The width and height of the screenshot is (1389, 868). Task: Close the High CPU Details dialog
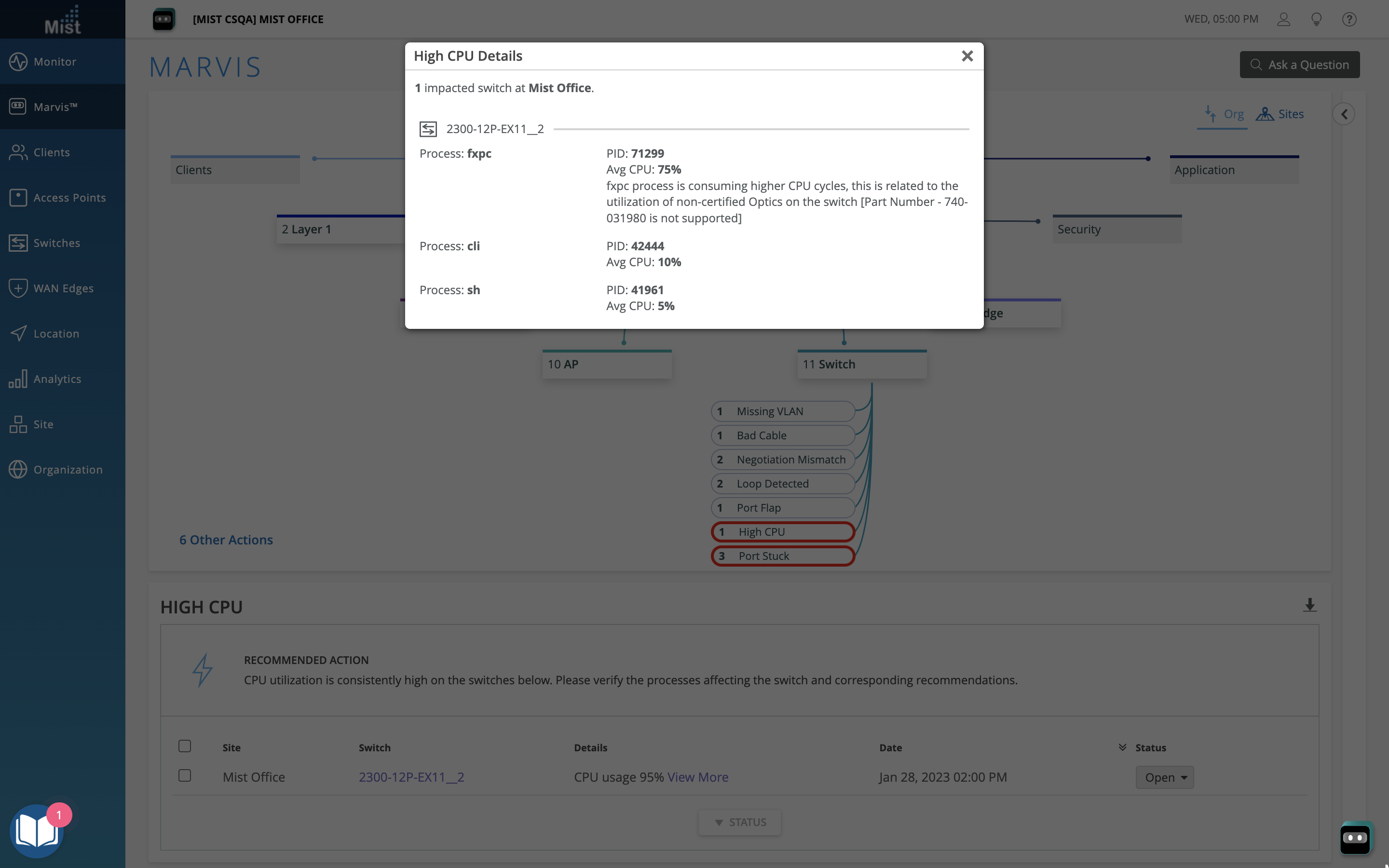tap(967, 55)
